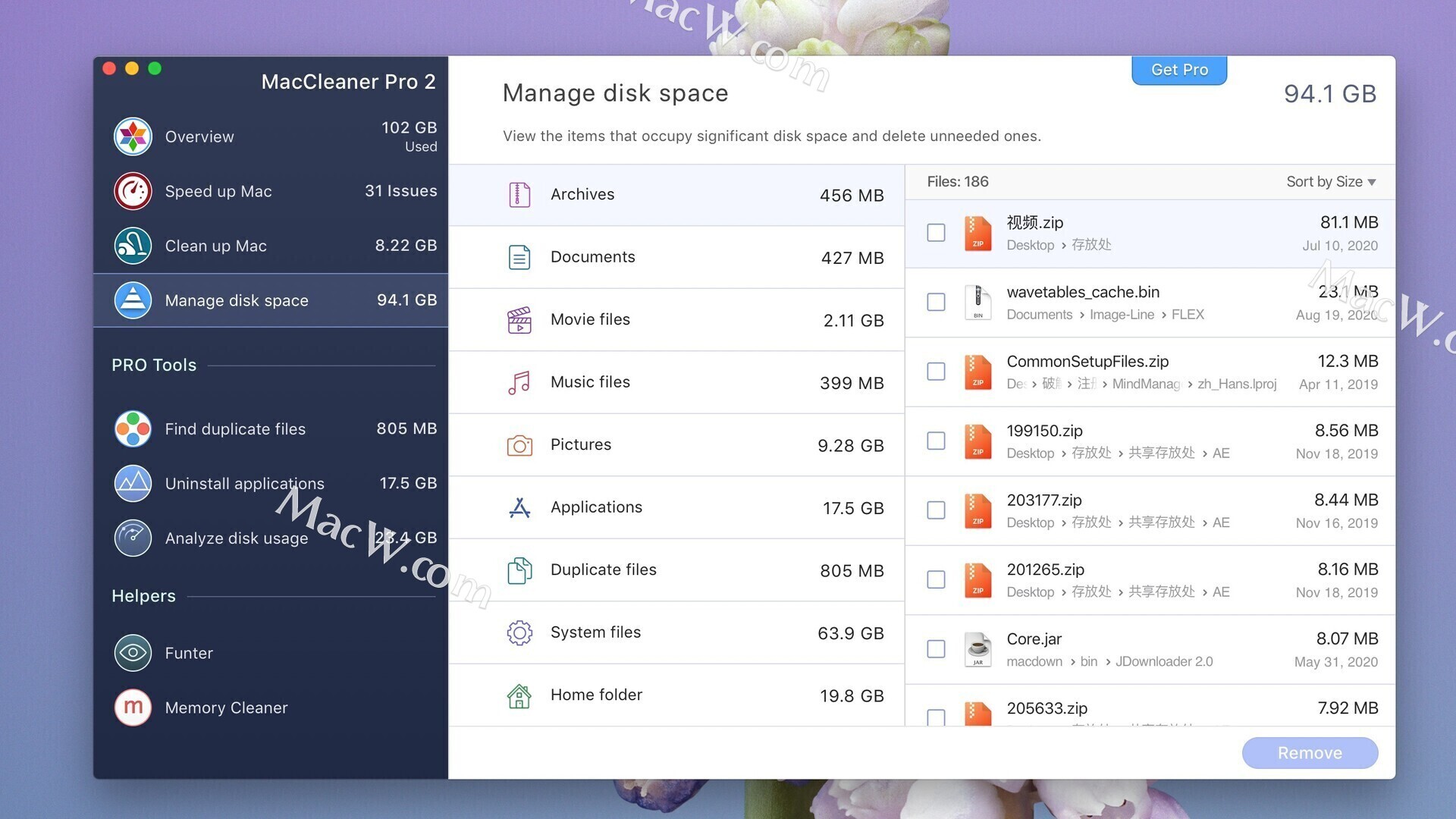Click the Analyze disk usage radar icon

tap(133, 538)
